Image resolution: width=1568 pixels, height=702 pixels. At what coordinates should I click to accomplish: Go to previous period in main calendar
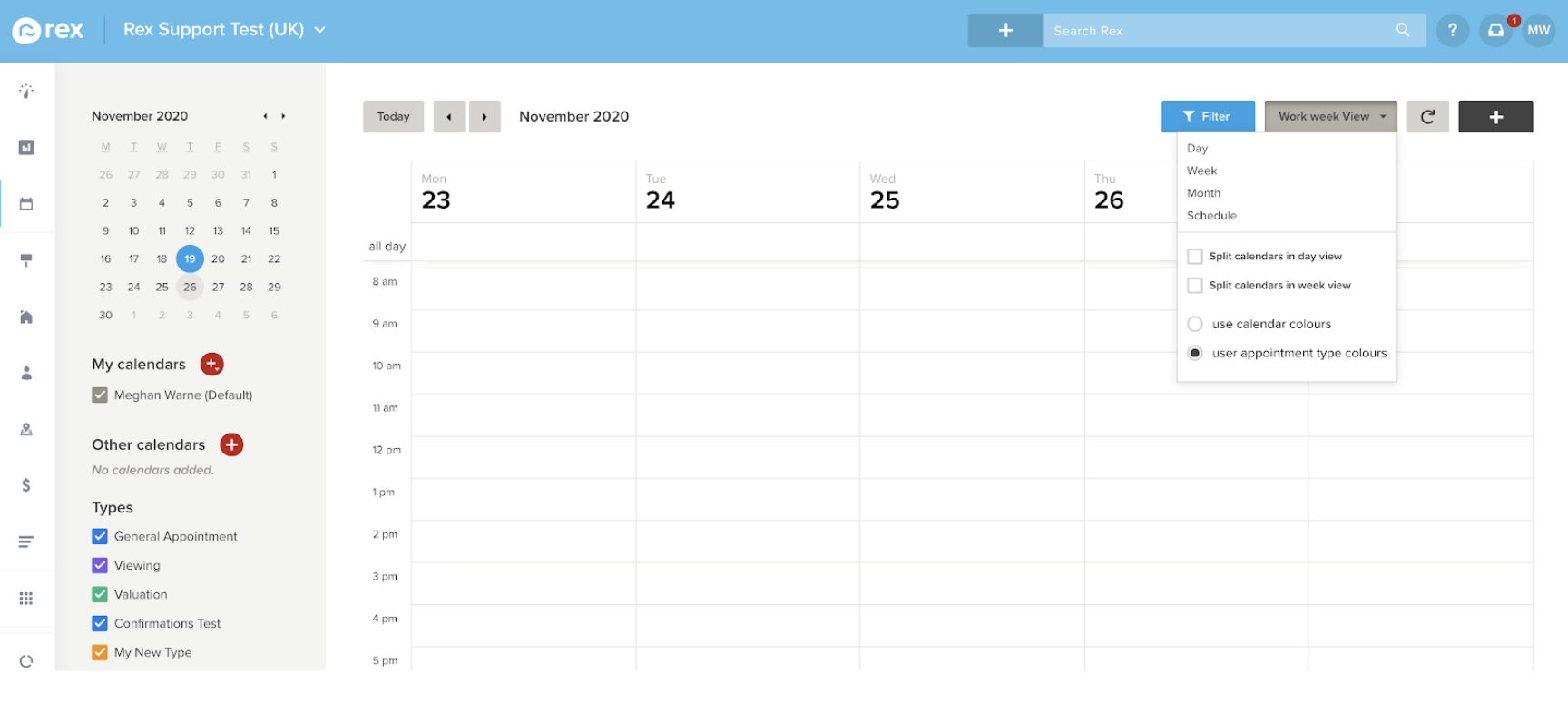tap(449, 116)
